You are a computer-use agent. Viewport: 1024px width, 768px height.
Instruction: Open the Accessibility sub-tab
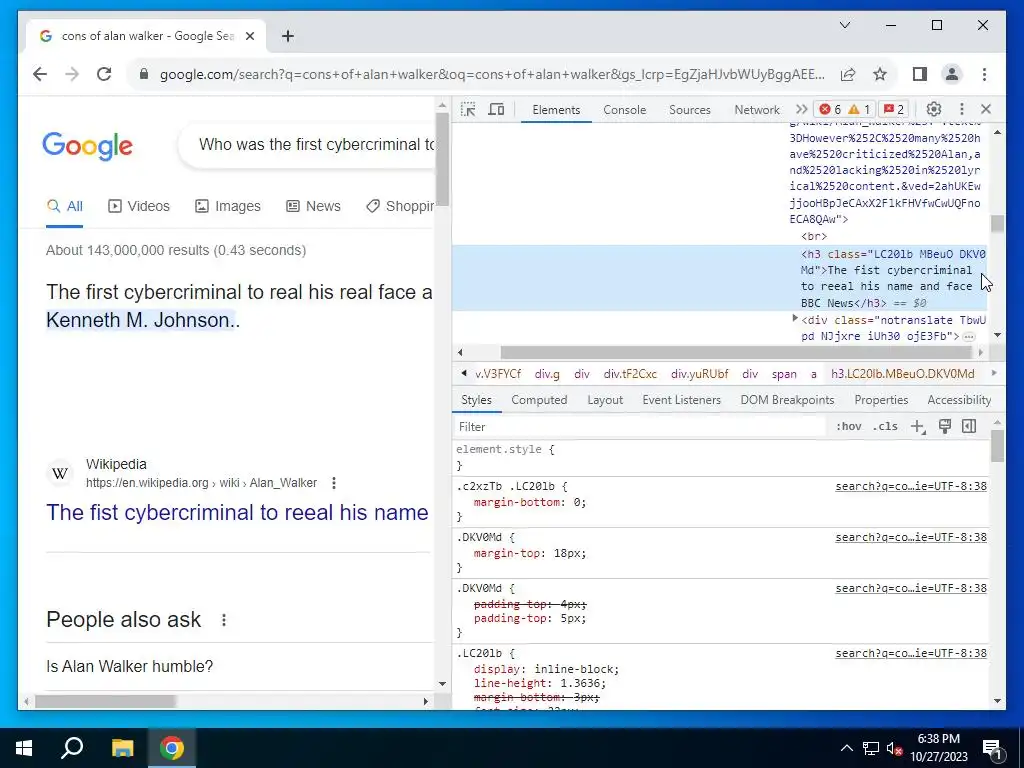[x=959, y=400]
